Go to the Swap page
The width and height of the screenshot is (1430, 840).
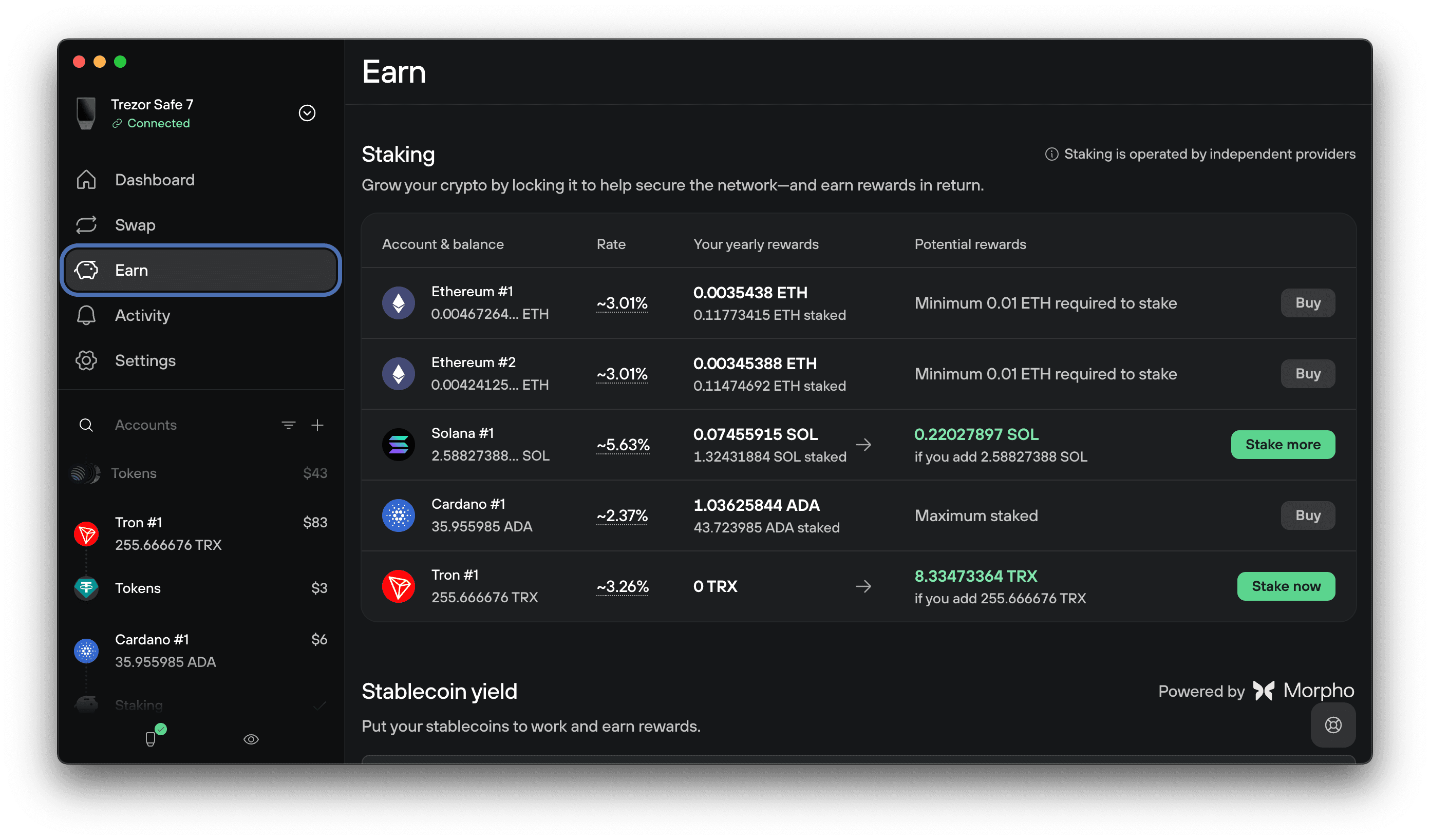pyautogui.click(x=201, y=225)
